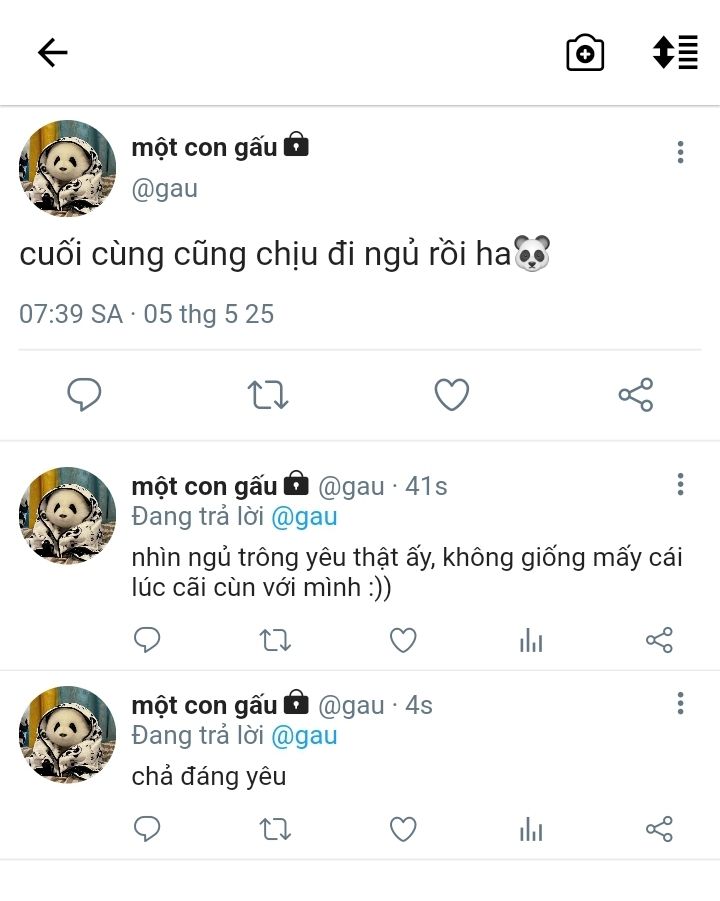Open three-dot menu on the 4s reply
Image resolution: width=720 pixels, height=901 pixels.
[680, 703]
